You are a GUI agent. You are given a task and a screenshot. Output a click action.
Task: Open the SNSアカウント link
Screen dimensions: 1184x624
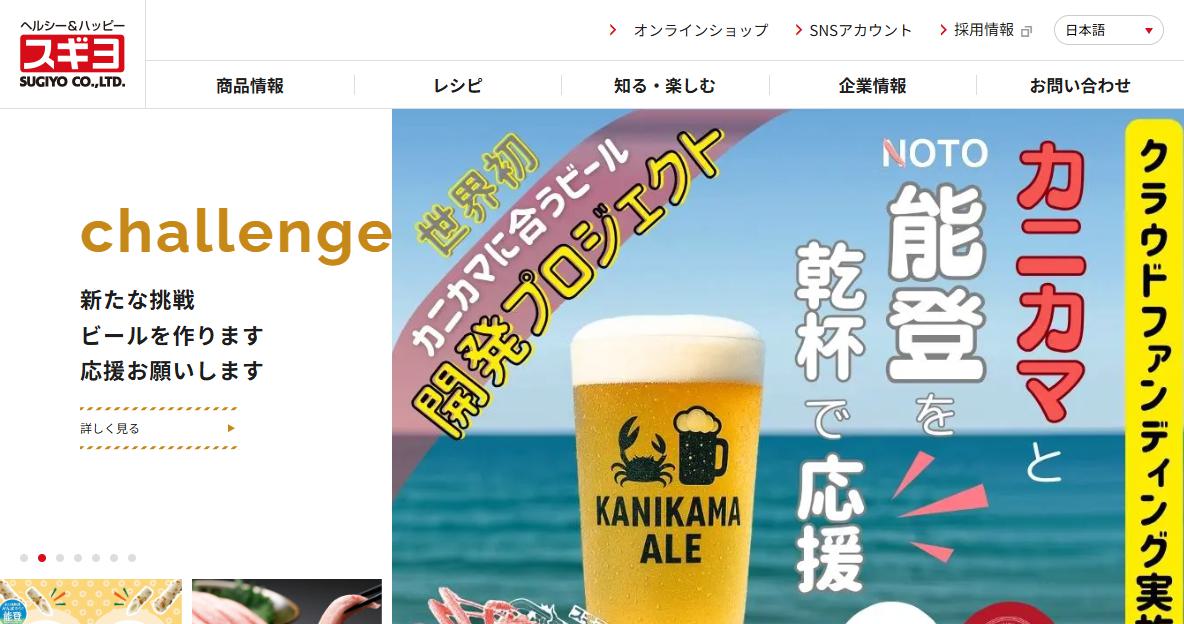click(x=861, y=30)
